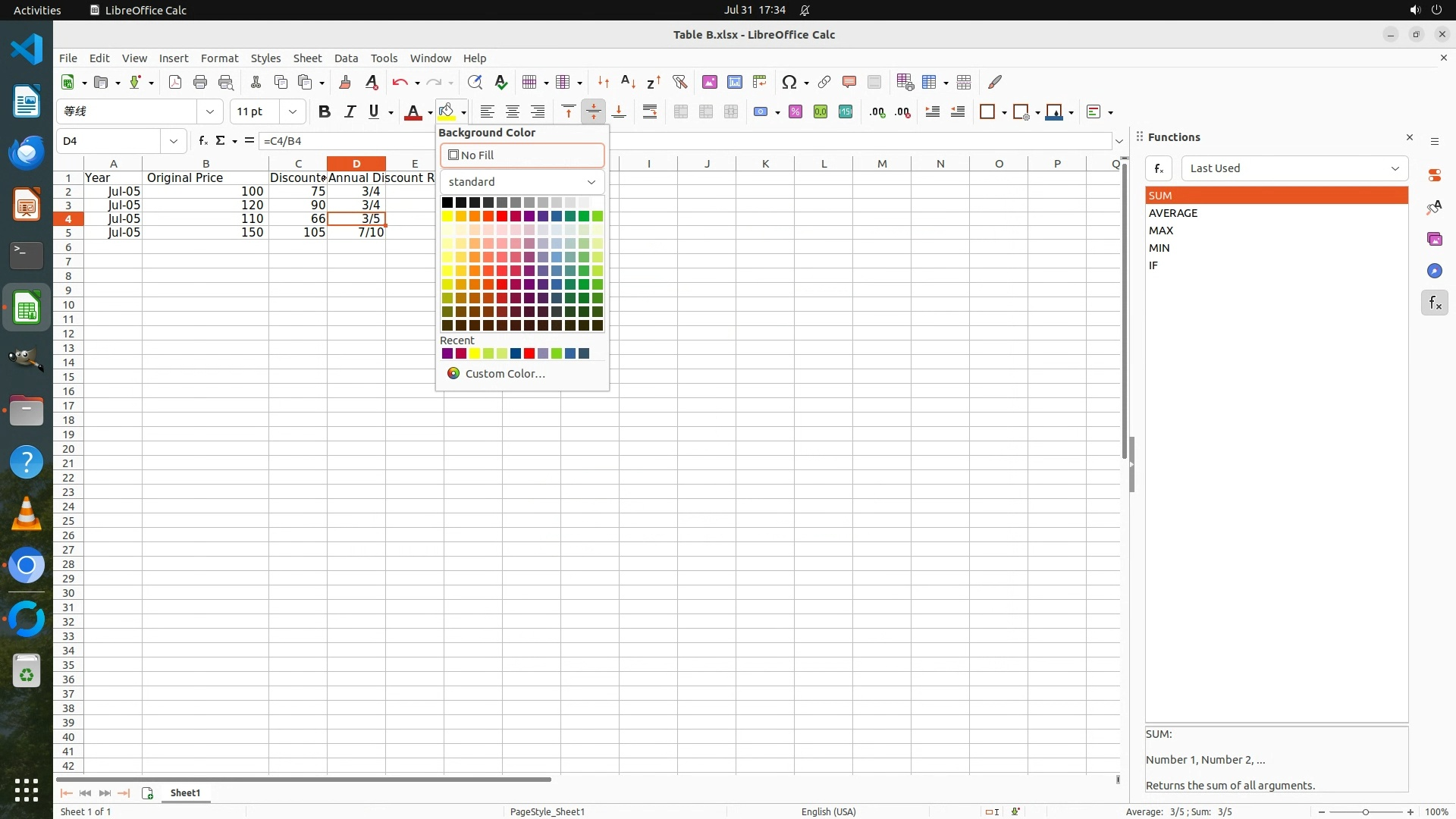The width and height of the screenshot is (1456, 819).
Task: Click the Format as Percent icon
Action: (795, 111)
